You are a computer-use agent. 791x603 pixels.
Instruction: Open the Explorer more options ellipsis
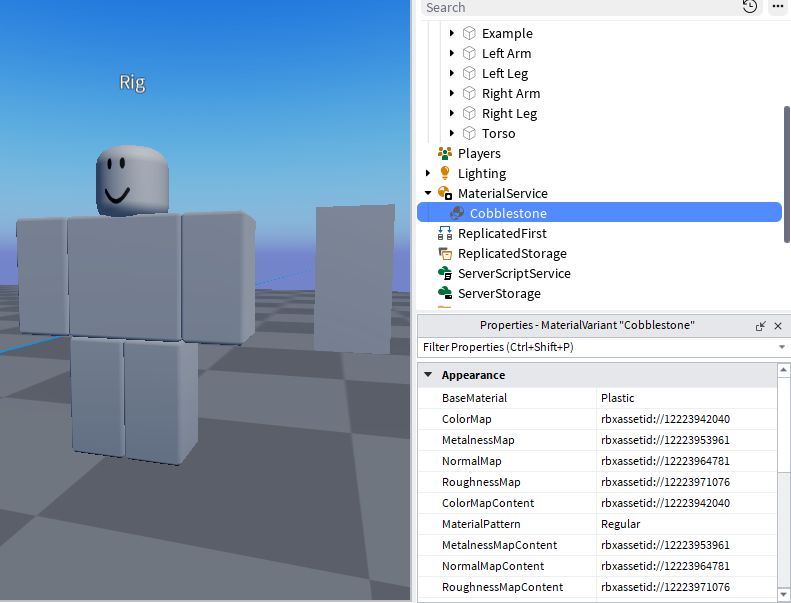click(x=778, y=7)
